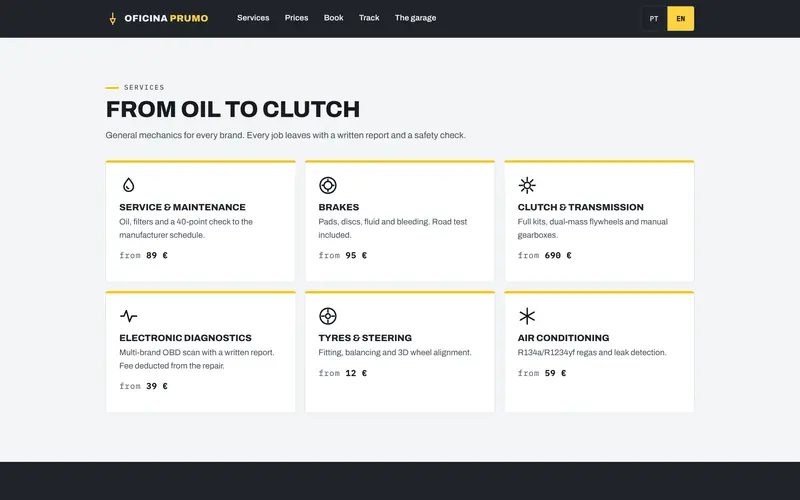Click the 'from 12 €' price
800x500 pixels.
pyautogui.click(x=342, y=373)
